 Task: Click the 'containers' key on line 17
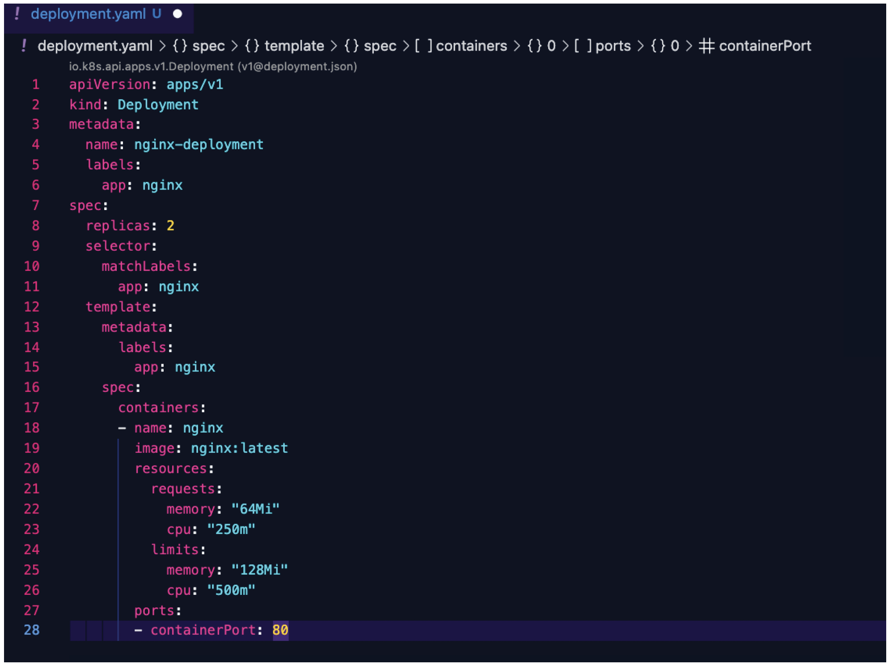(159, 408)
